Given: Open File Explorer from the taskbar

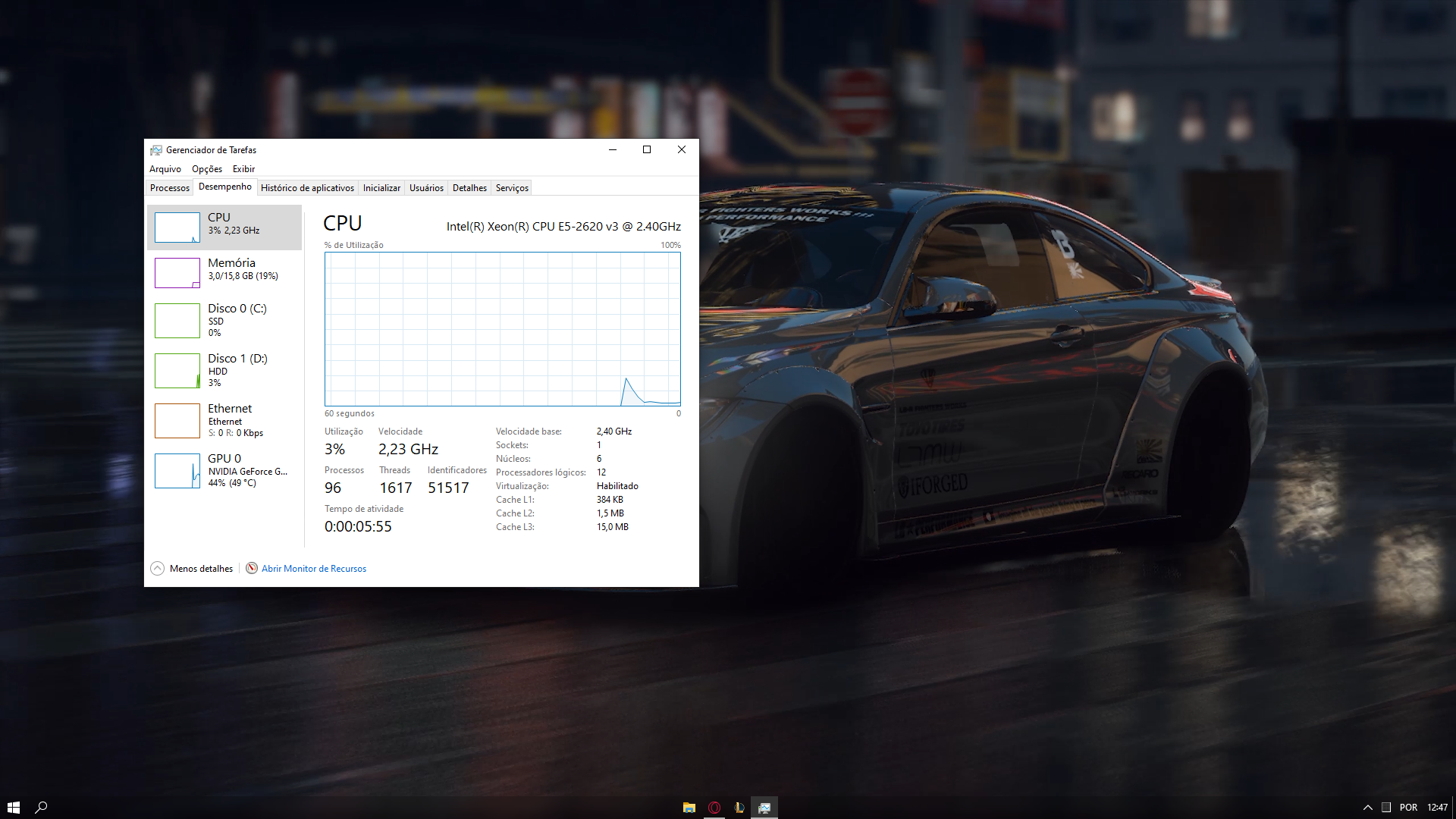Looking at the screenshot, I should [x=689, y=808].
